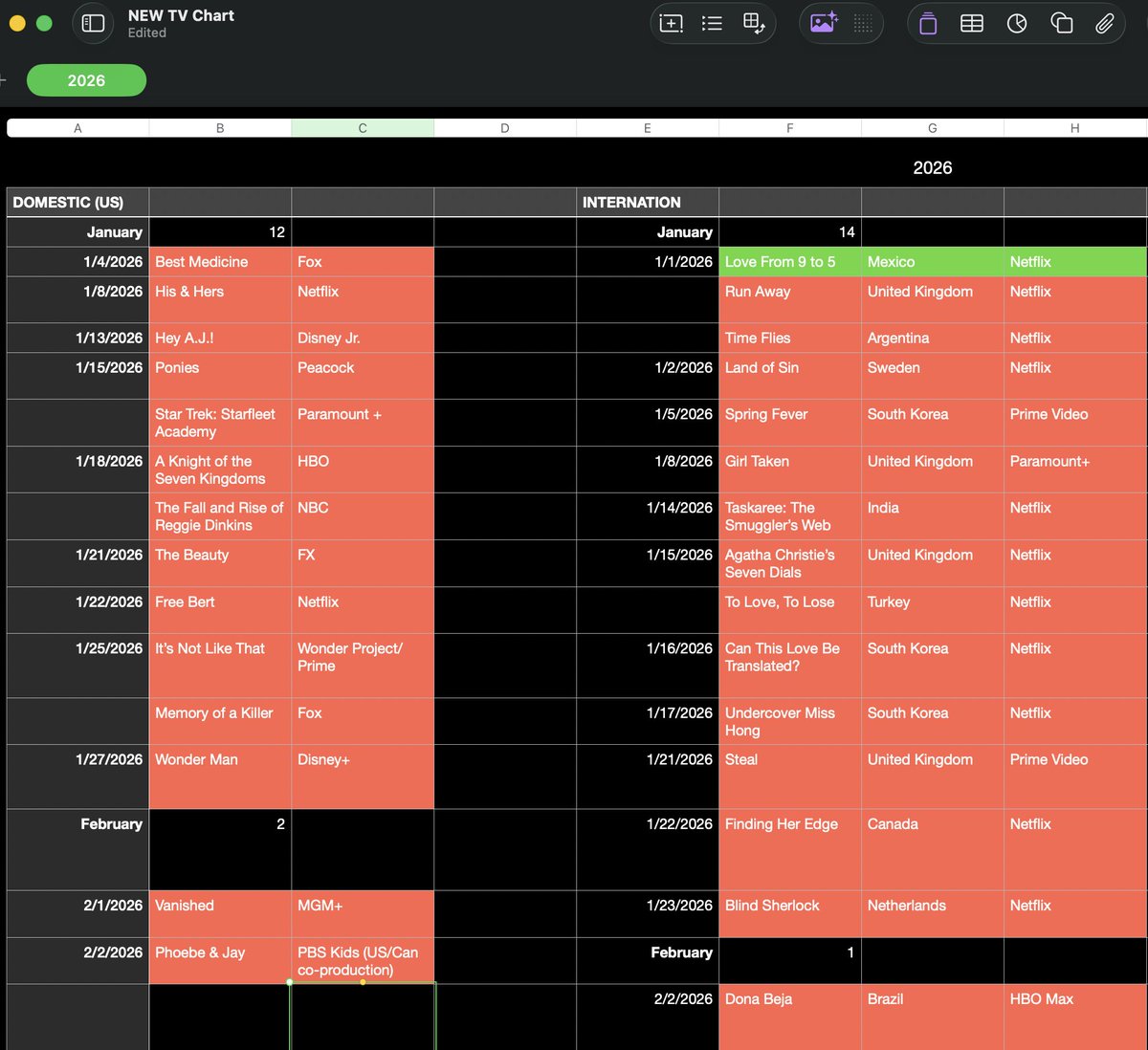The width and height of the screenshot is (1148, 1050).
Task: Click the paperclip attachment icon
Action: (1105, 24)
